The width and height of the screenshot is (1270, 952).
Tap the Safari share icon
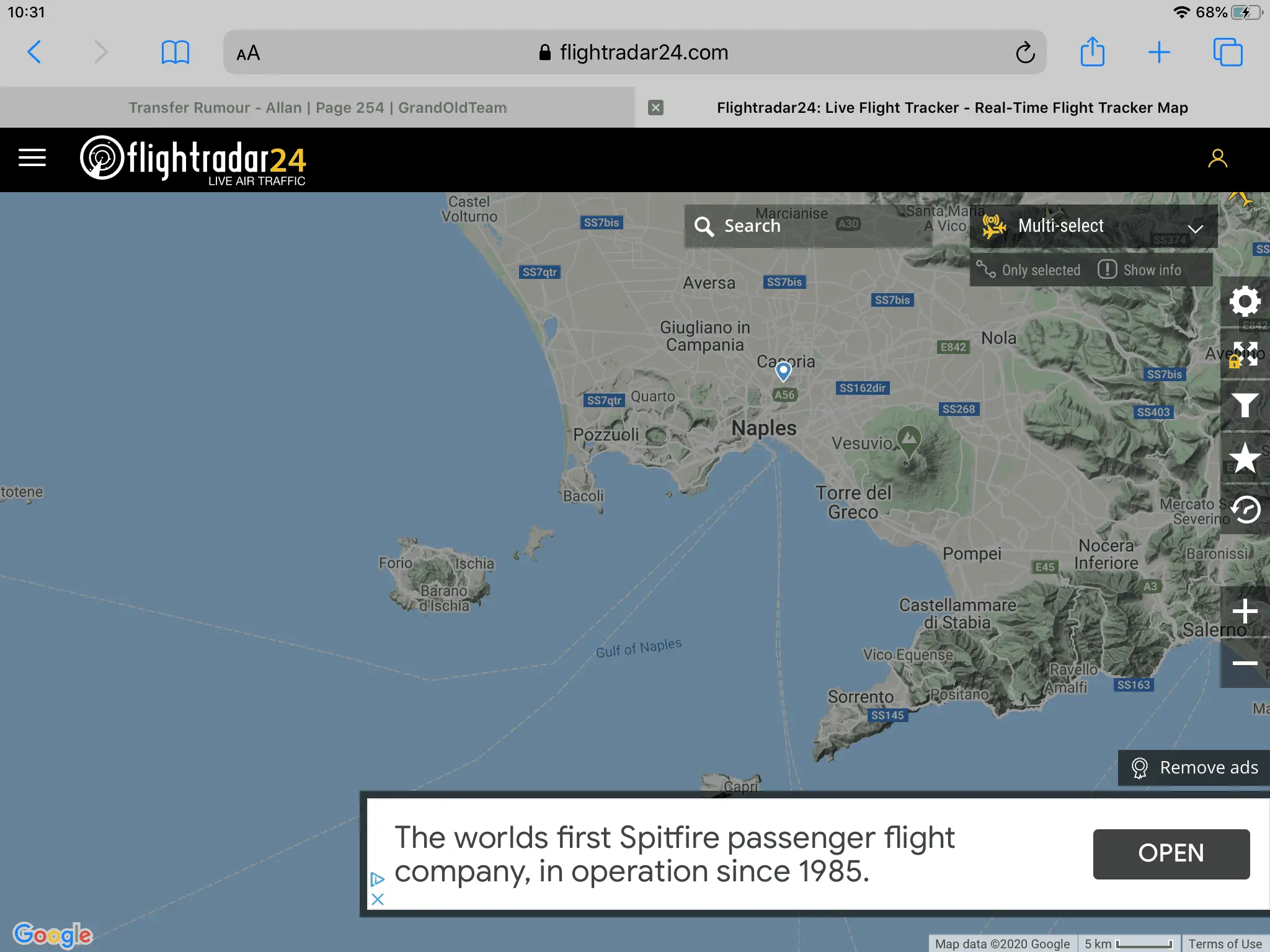pyautogui.click(x=1092, y=52)
